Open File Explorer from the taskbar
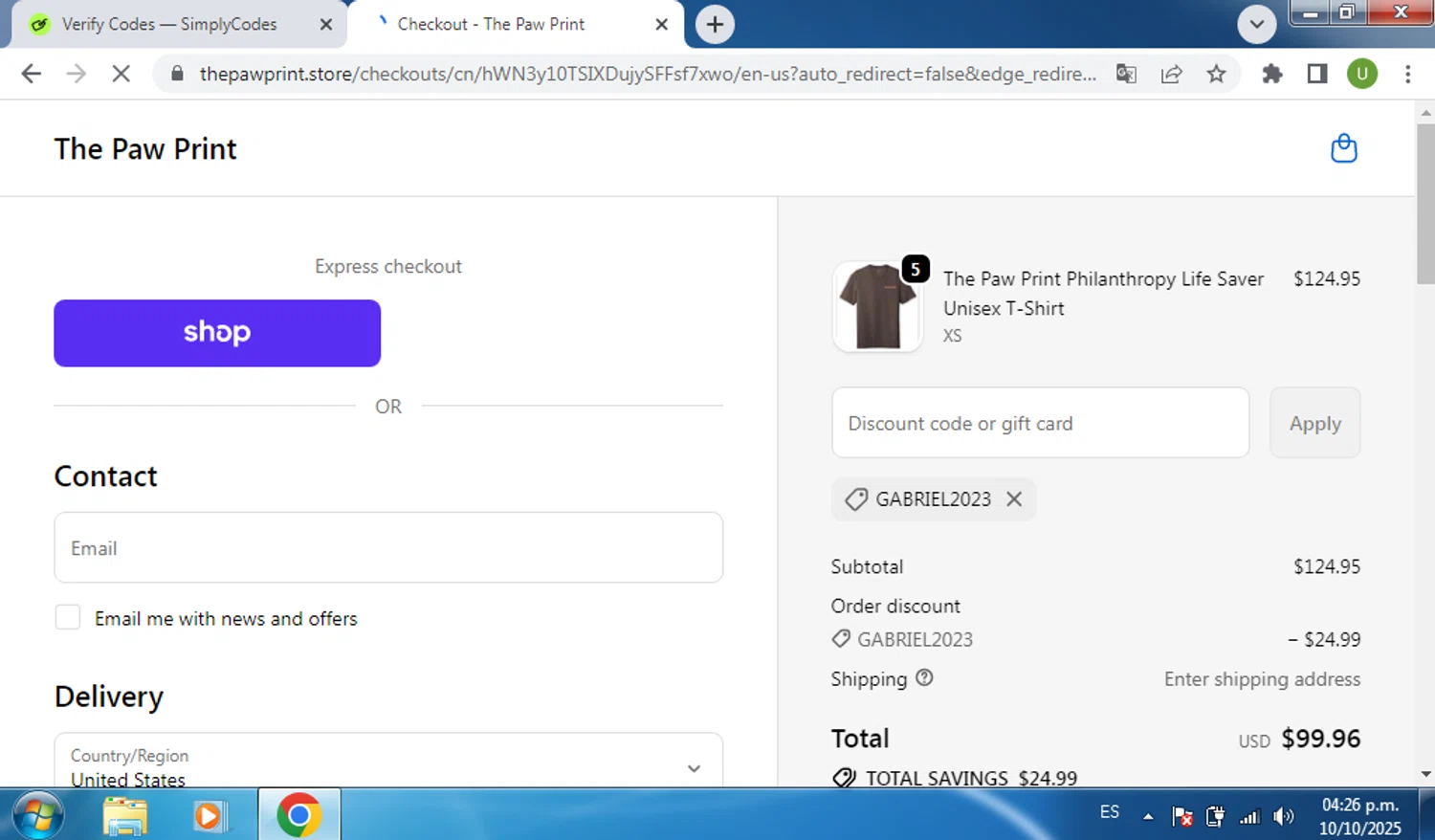The height and width of the screenshot is (840, 1435). (x=125, y=816)
